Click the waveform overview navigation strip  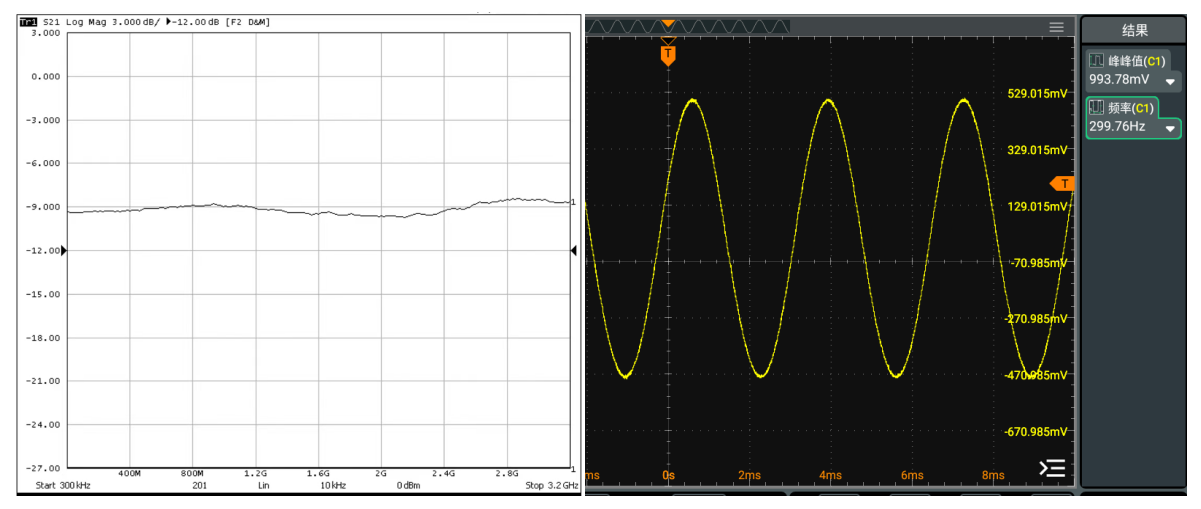(720, 27)
